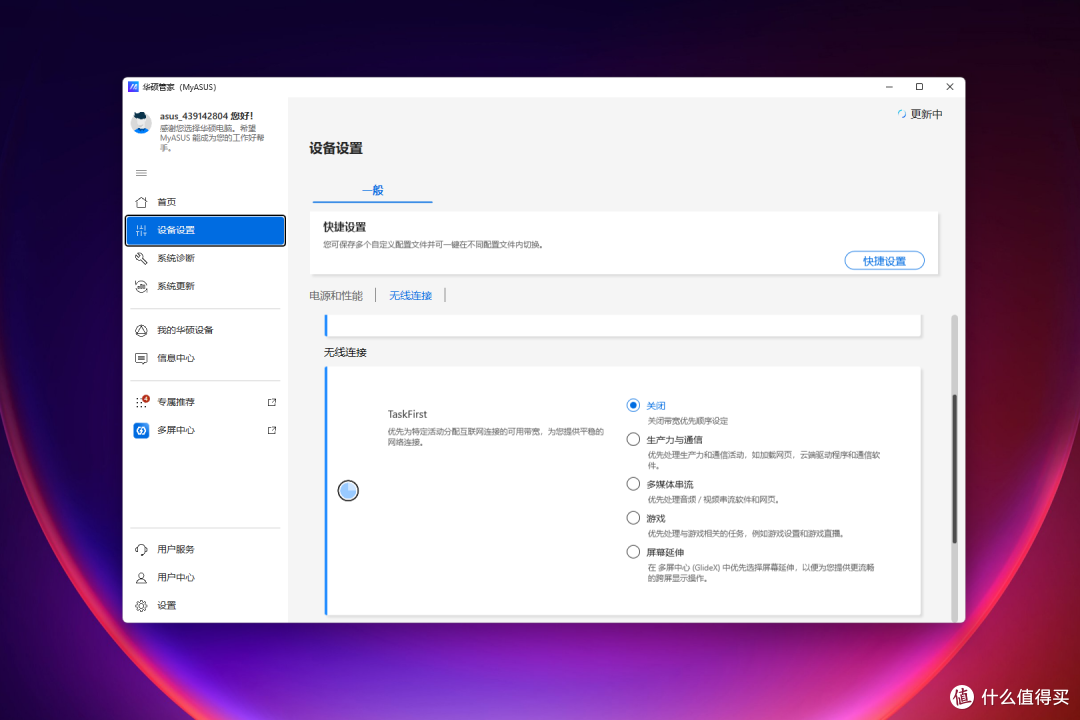This screenshot has height=720, width=1080.
Task: Select the 游戏 radio option
Action: [633, 517]
